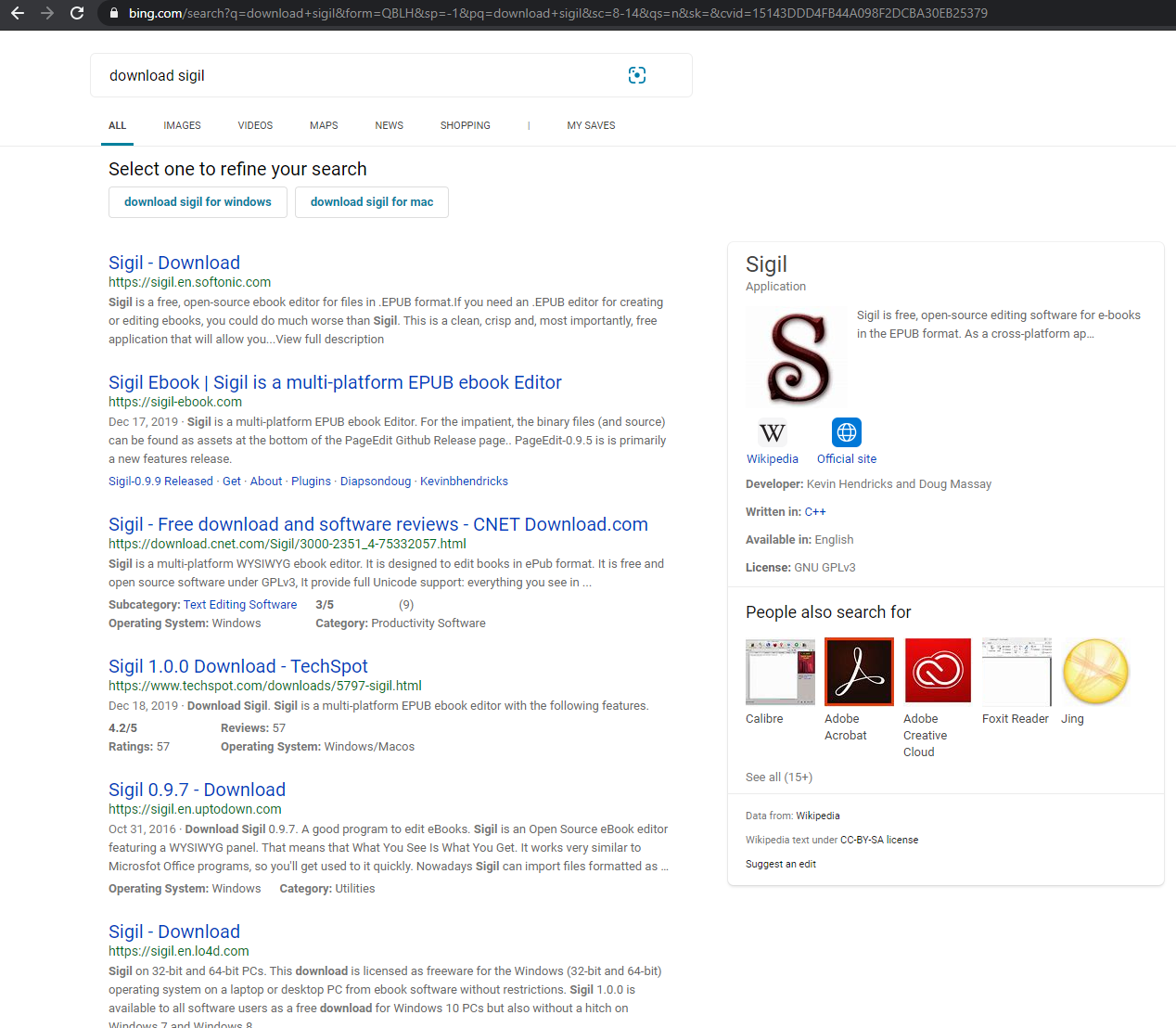The image size is (1176, 1028).
Task: Refine search: download sigil for windows
Action: [198, 202]
